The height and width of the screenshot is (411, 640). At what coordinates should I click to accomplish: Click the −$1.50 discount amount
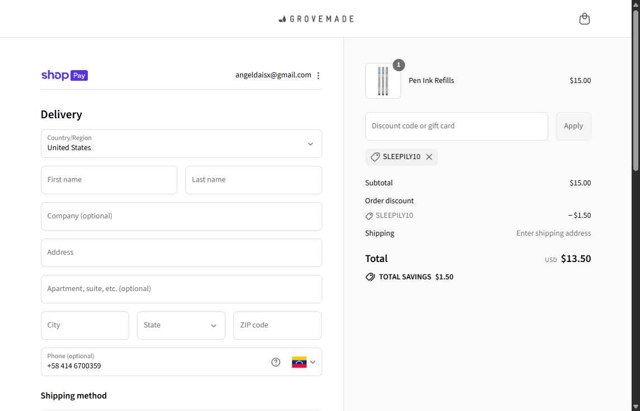[x=580, y=215]
